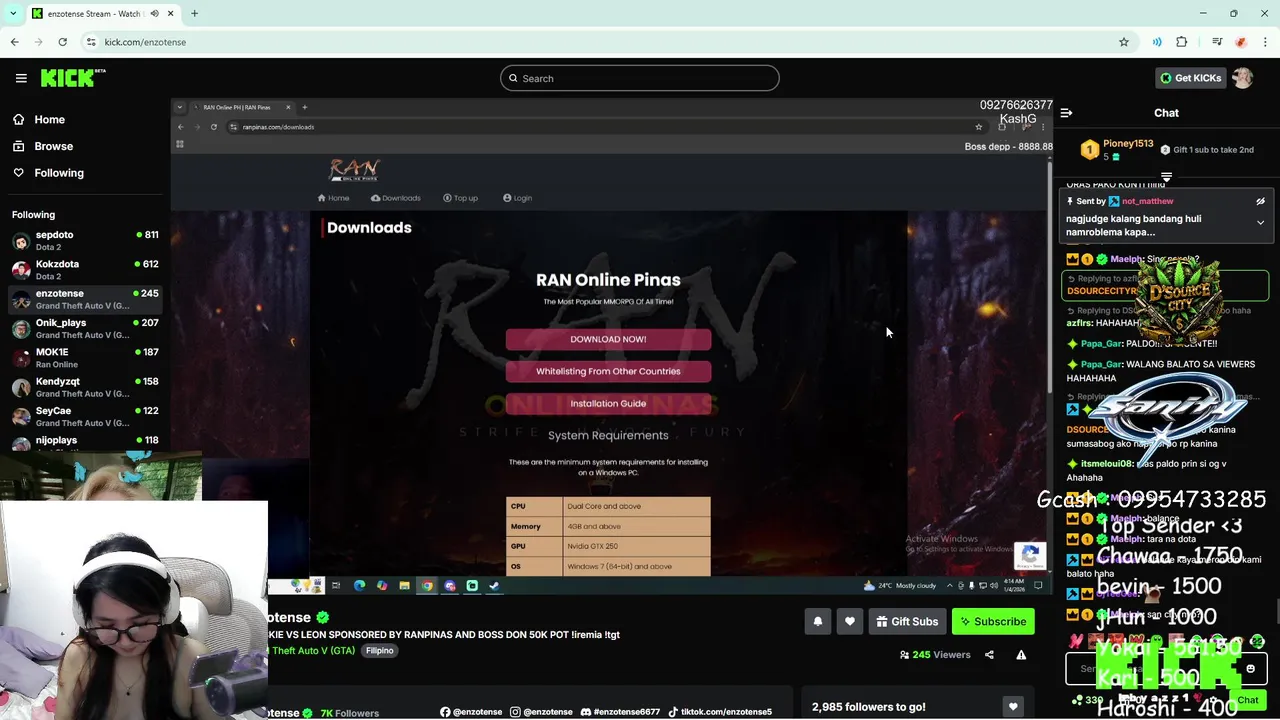Open the Instagram @enzotense link
1280x720 pixels.
541,712
